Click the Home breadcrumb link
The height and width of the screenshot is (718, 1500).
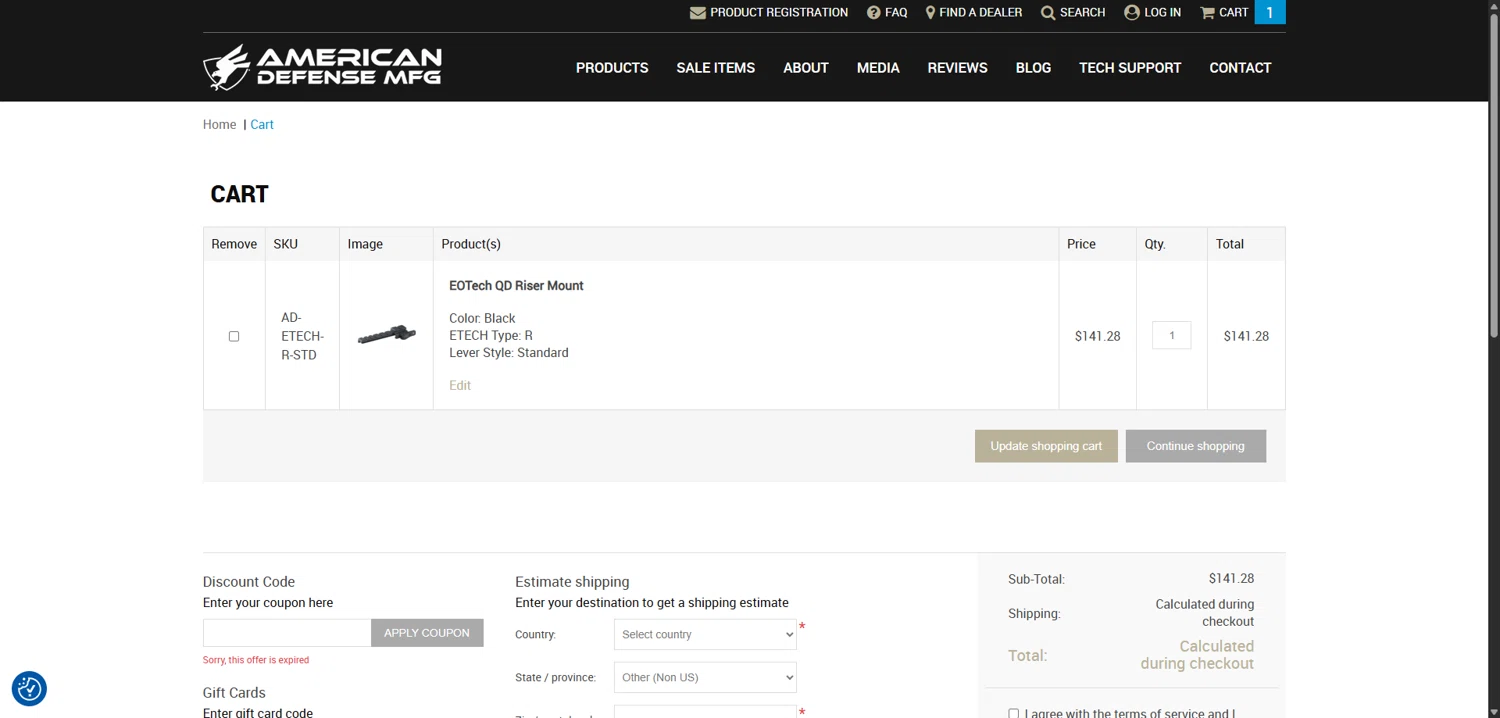220,124
